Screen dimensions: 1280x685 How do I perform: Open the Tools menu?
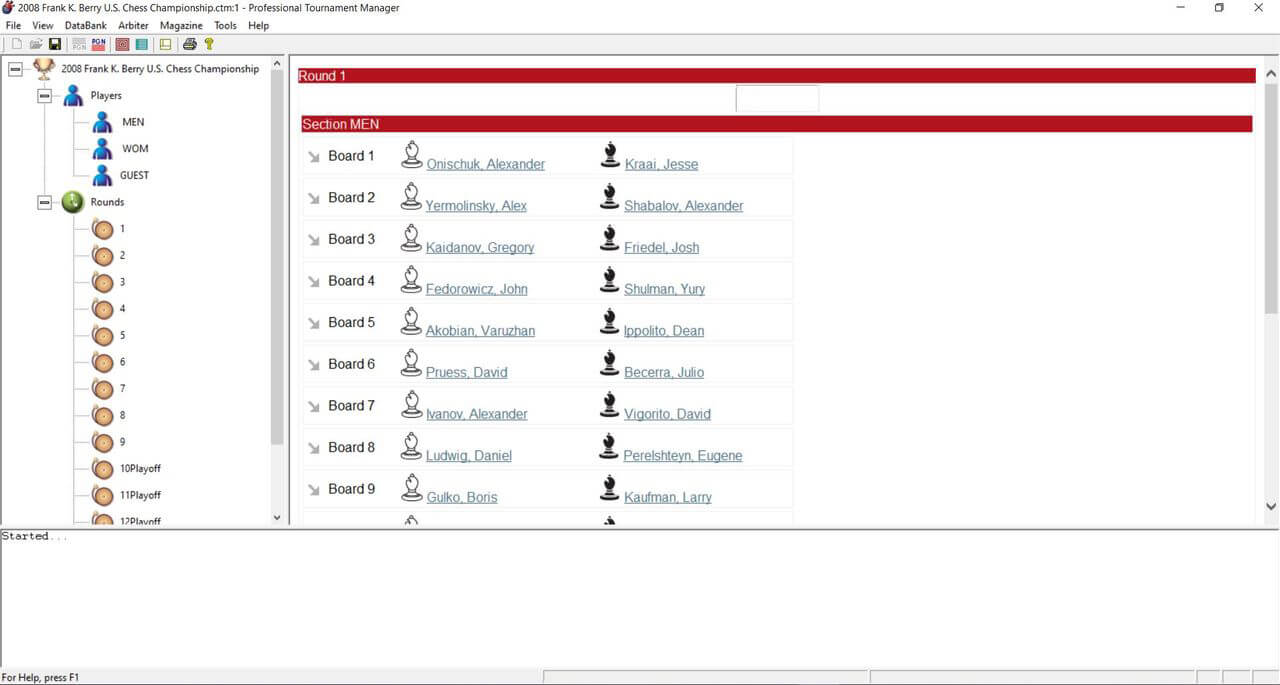pyautogui.click(x=225, y=25)
